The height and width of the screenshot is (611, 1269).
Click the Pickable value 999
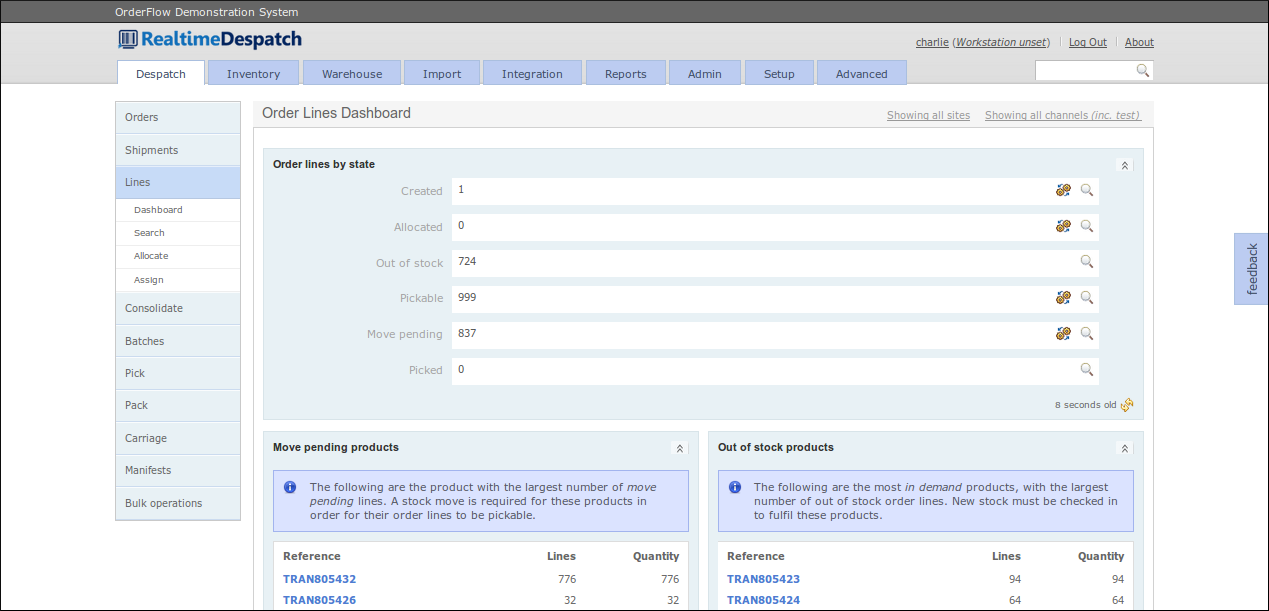coord(467,297)
